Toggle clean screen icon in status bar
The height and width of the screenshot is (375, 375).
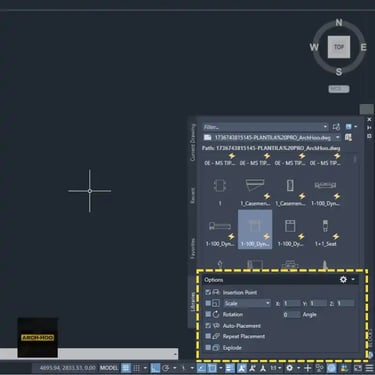[x=358, y=368]
